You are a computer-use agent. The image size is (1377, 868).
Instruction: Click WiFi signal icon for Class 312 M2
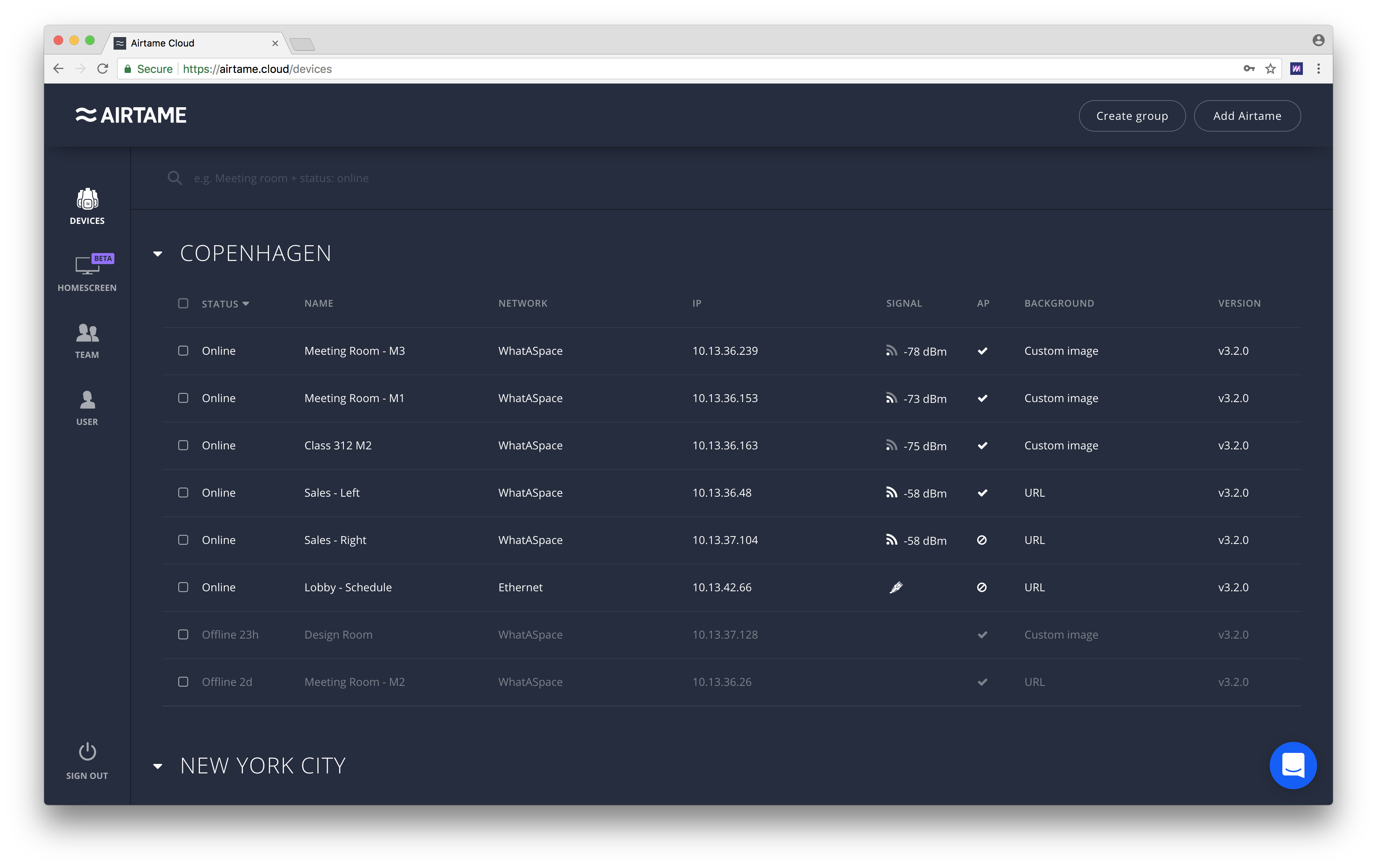[891, 445]
